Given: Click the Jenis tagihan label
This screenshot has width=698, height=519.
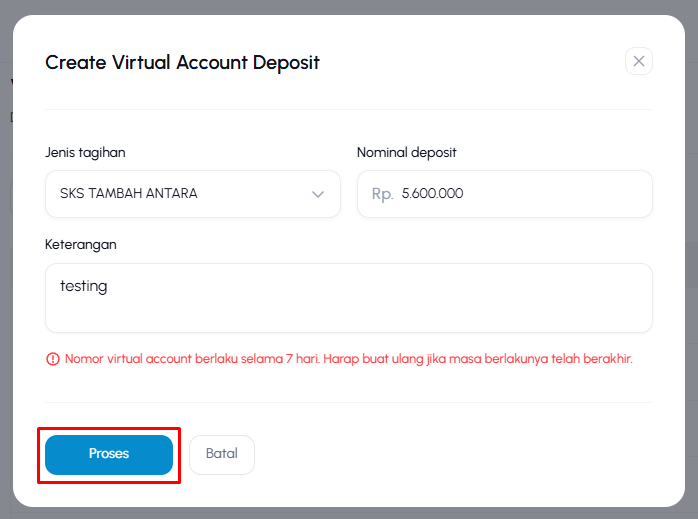Looking at the screenshot, I should (85, 153).
